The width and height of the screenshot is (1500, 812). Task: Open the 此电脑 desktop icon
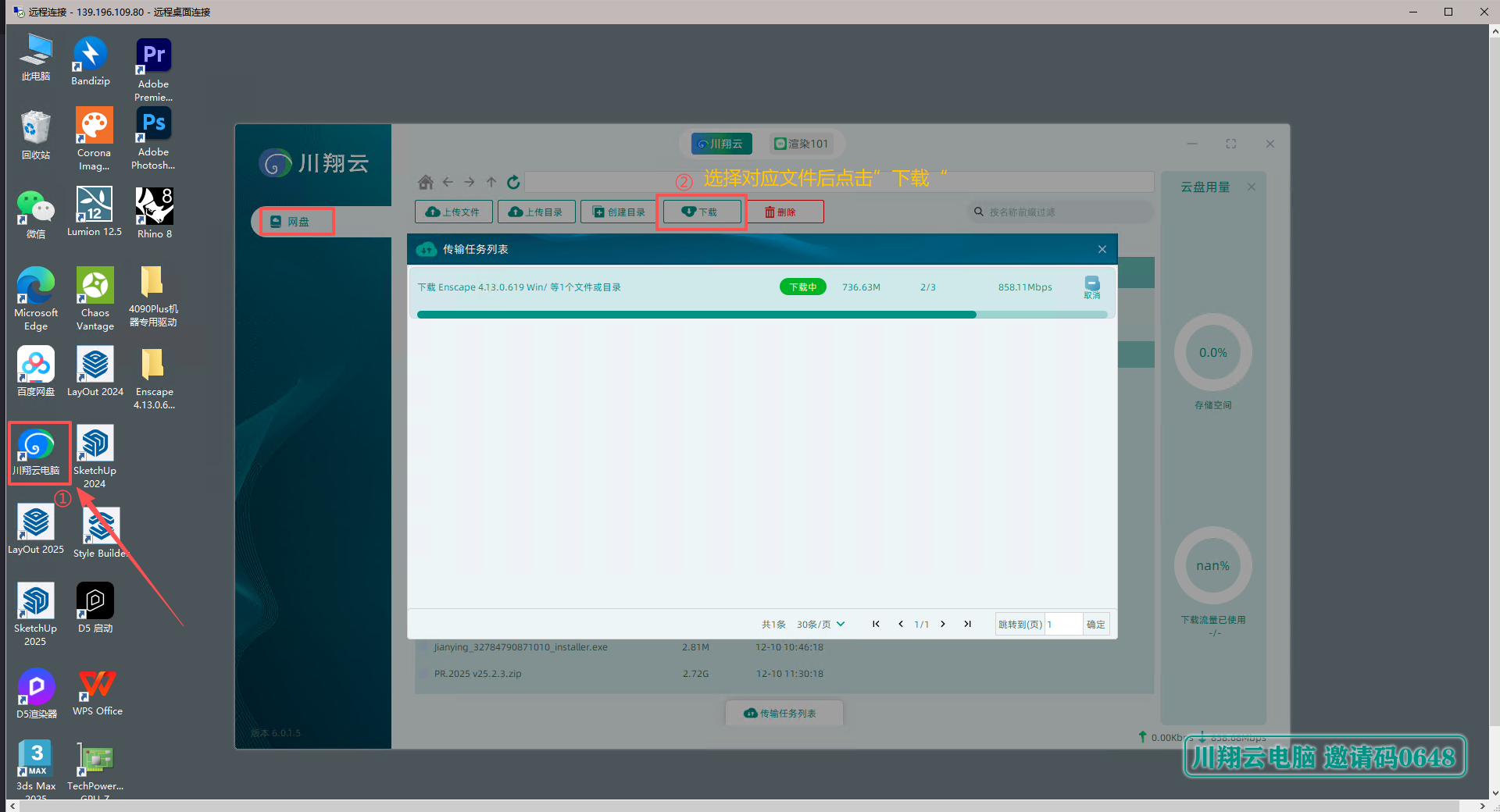(36, 58)
